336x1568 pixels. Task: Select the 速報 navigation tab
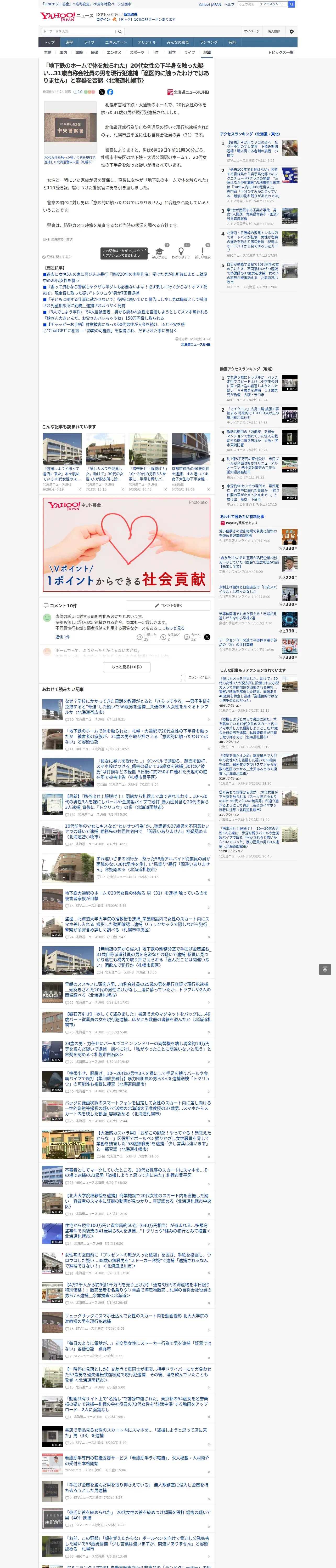point(69,43)
